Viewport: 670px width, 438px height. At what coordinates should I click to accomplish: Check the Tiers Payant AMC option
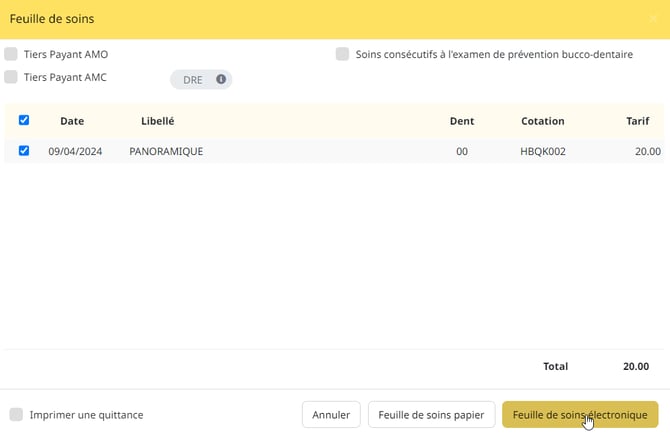(11, 77)
